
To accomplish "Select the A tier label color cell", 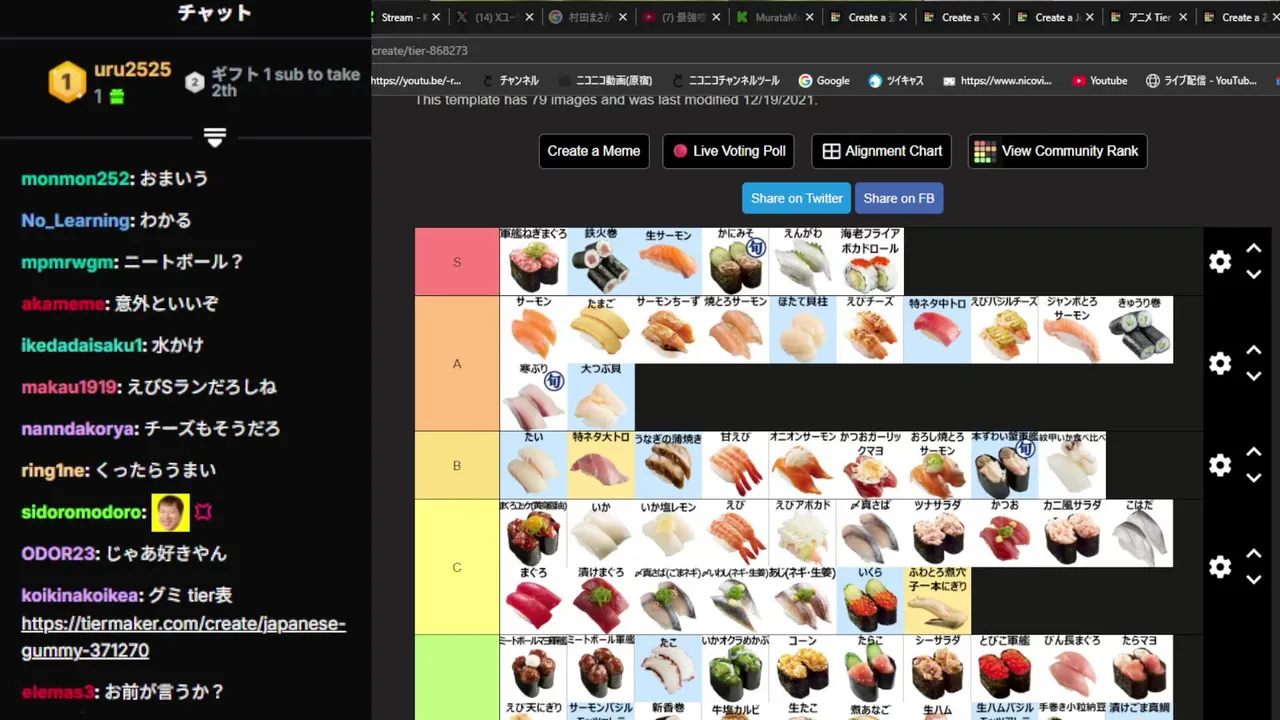I will [x=457, y=364].
